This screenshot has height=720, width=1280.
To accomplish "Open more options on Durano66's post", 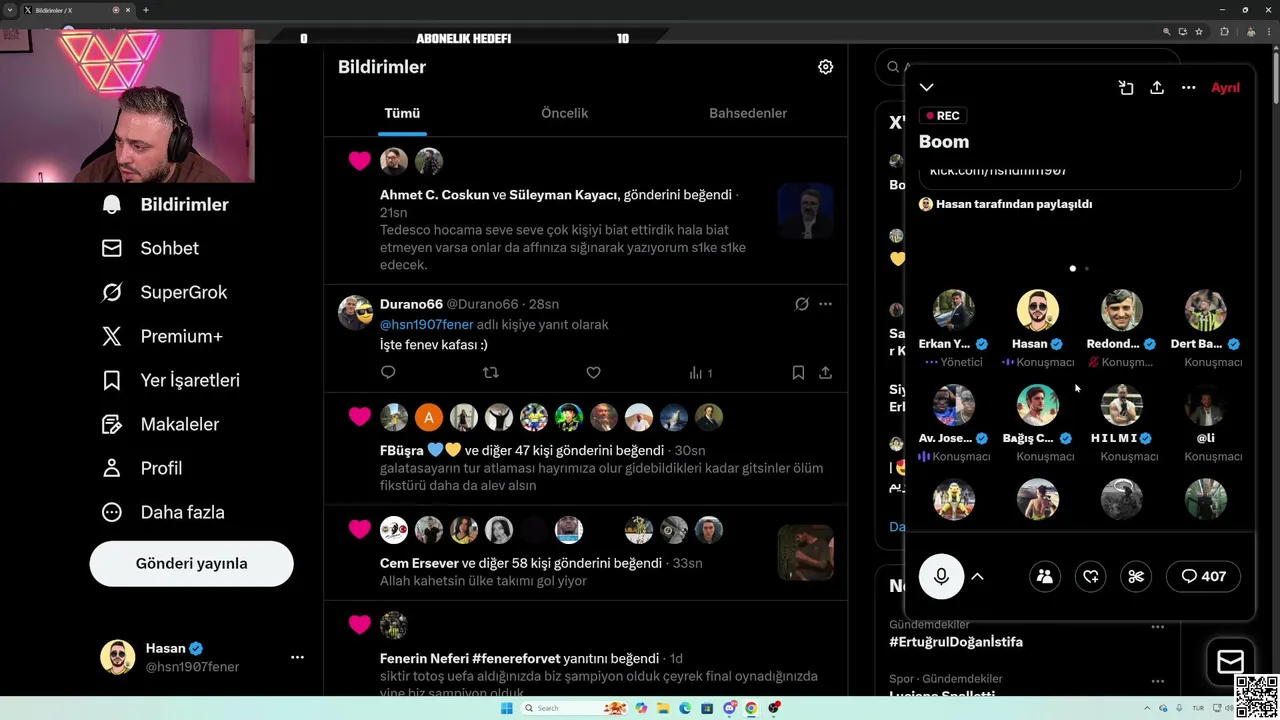I will pyautogui.click(x=825, y=304).
